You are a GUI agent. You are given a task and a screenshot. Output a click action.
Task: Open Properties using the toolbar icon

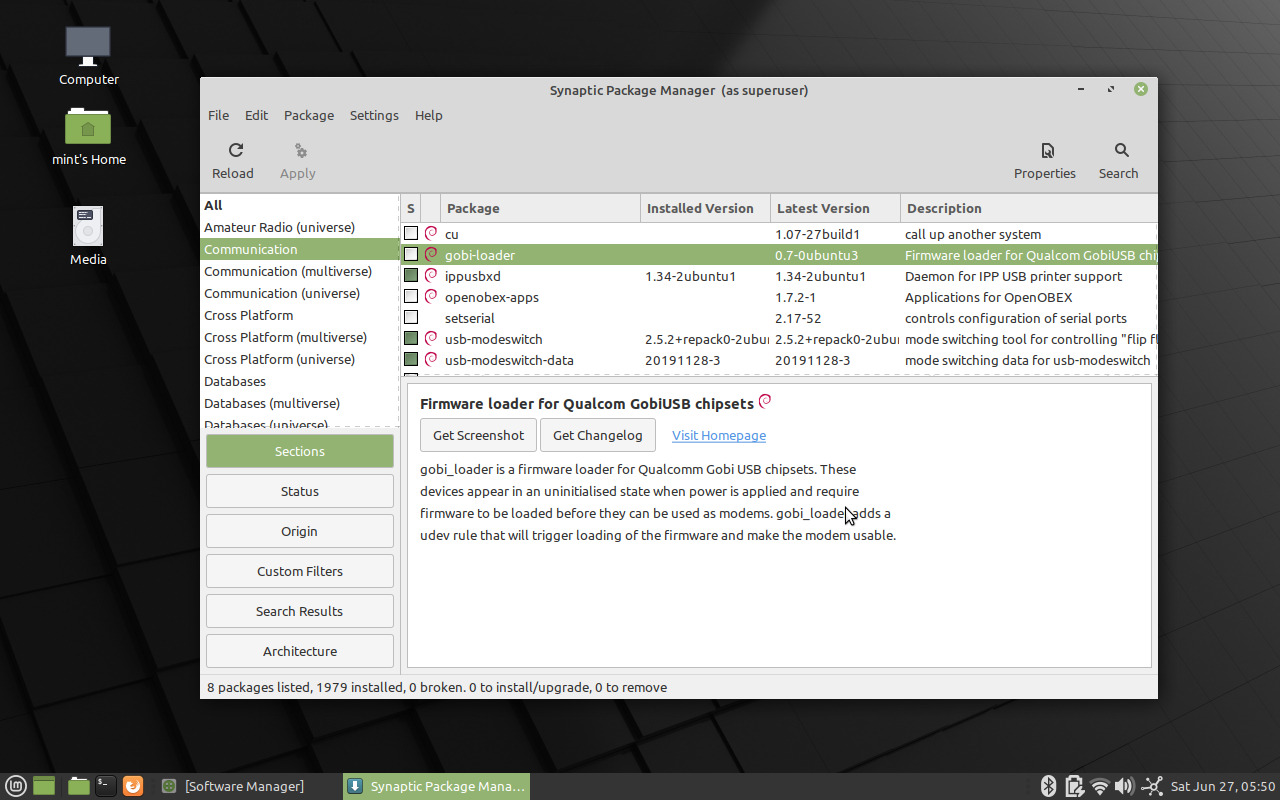1044,160
